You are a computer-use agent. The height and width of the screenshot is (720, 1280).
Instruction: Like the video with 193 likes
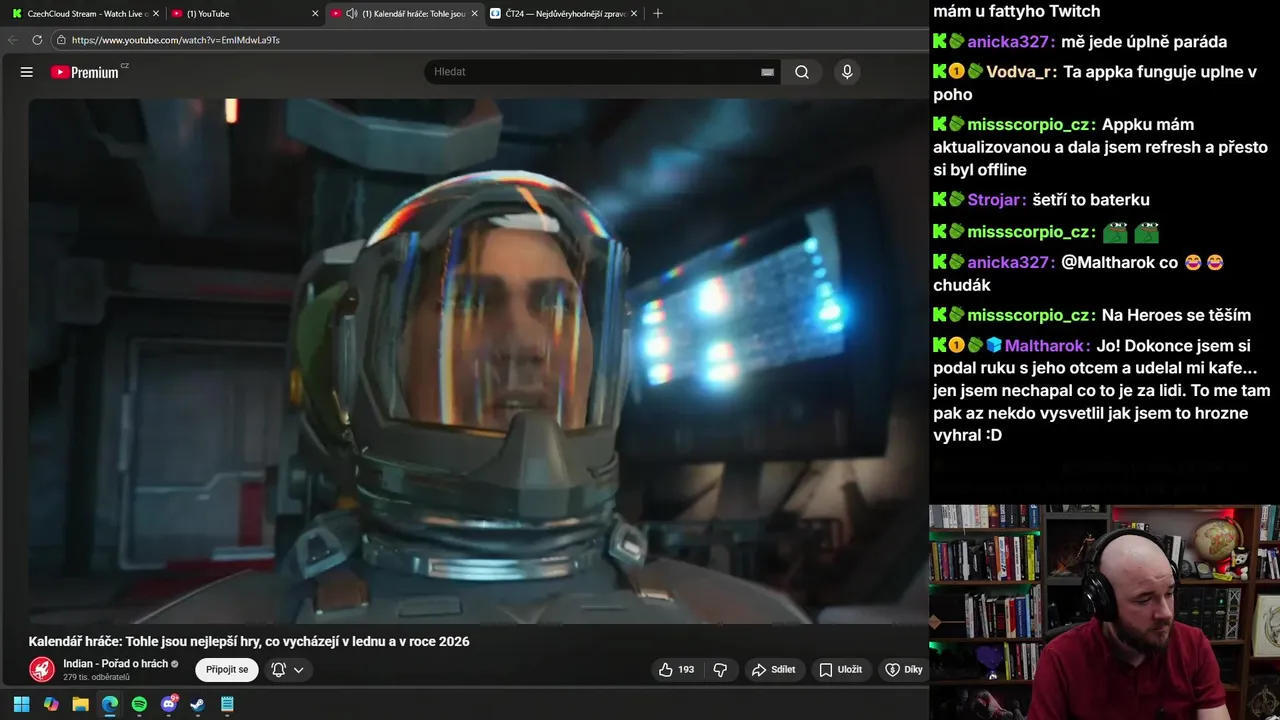677,669
